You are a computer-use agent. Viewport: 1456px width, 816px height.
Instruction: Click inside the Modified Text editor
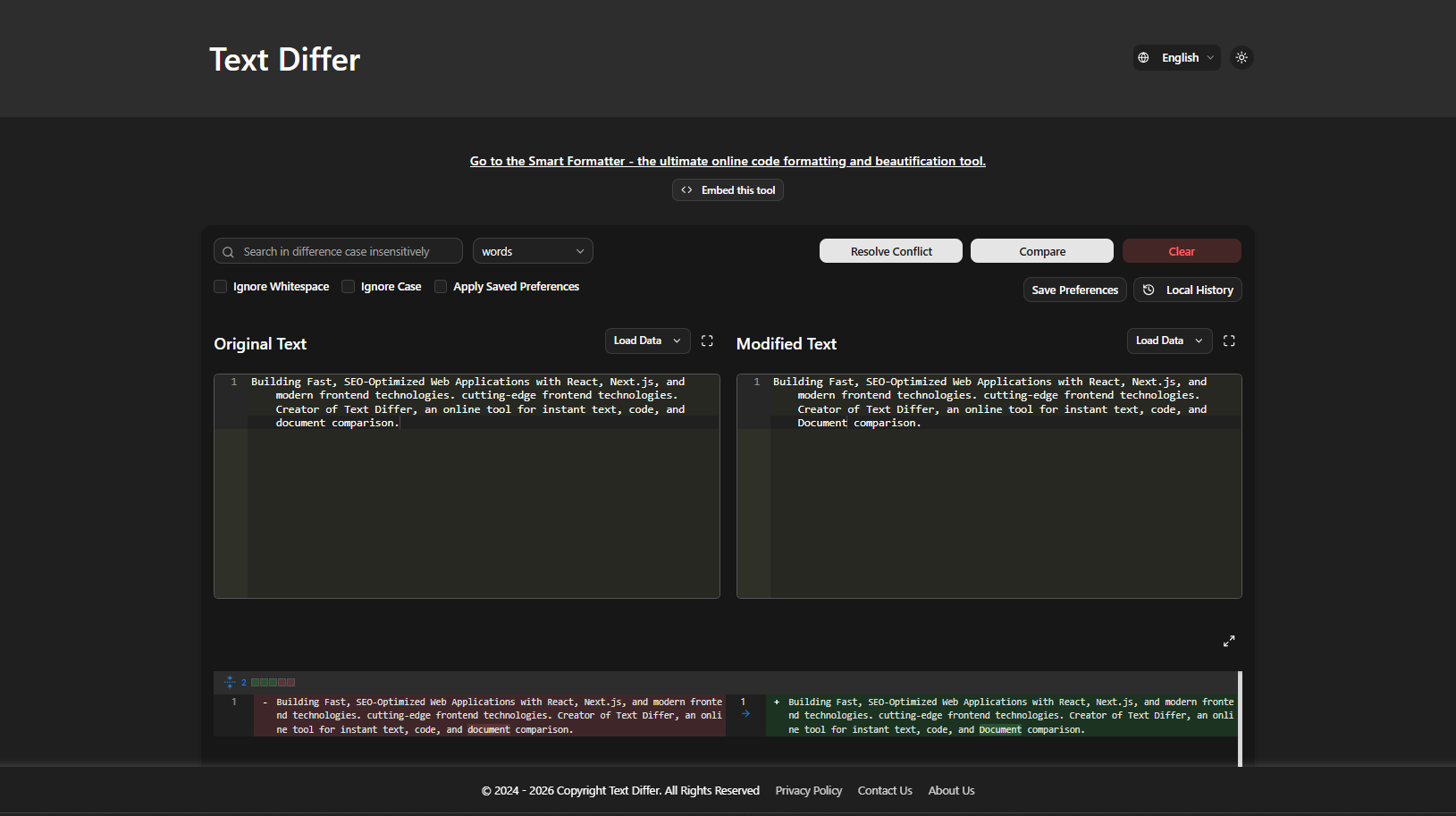click(x=989, y=486)
